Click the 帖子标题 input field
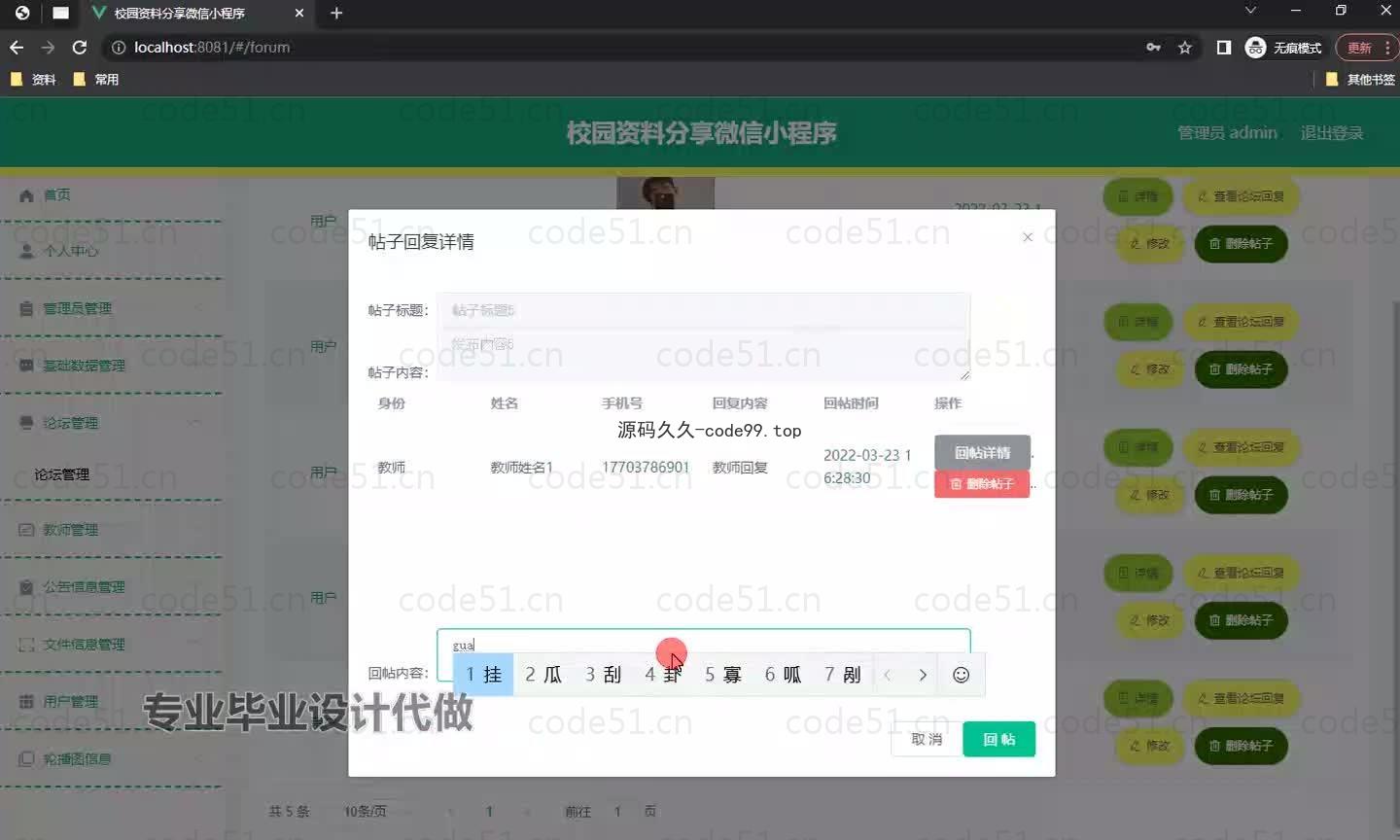1400x840 pixels. (x=703, y=310)
